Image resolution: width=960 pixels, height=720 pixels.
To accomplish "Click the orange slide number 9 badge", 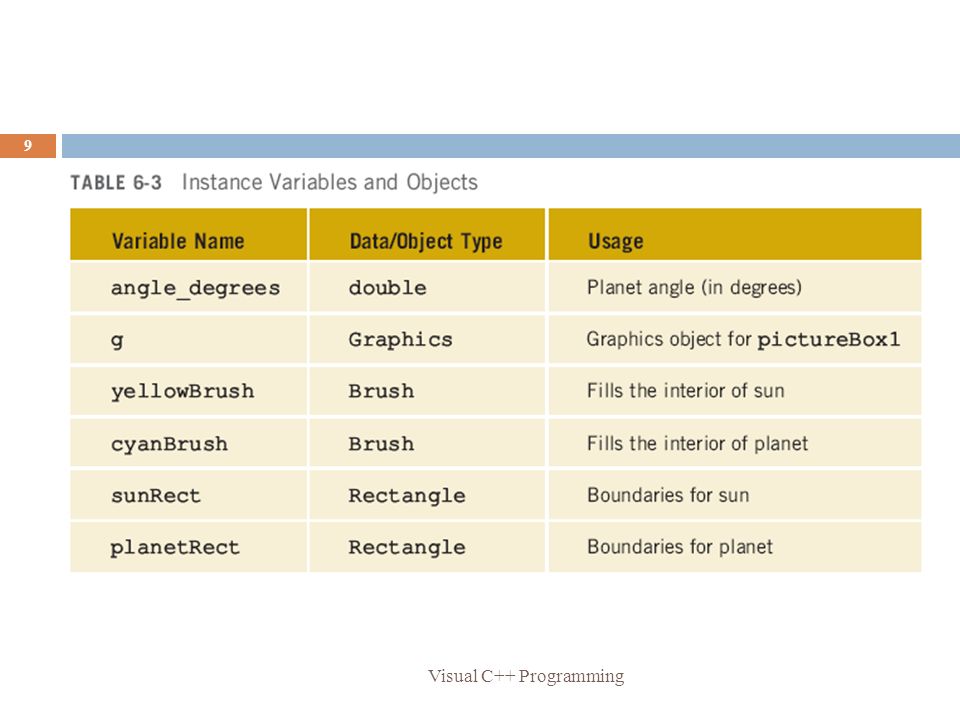I will [x=28, y=146].
